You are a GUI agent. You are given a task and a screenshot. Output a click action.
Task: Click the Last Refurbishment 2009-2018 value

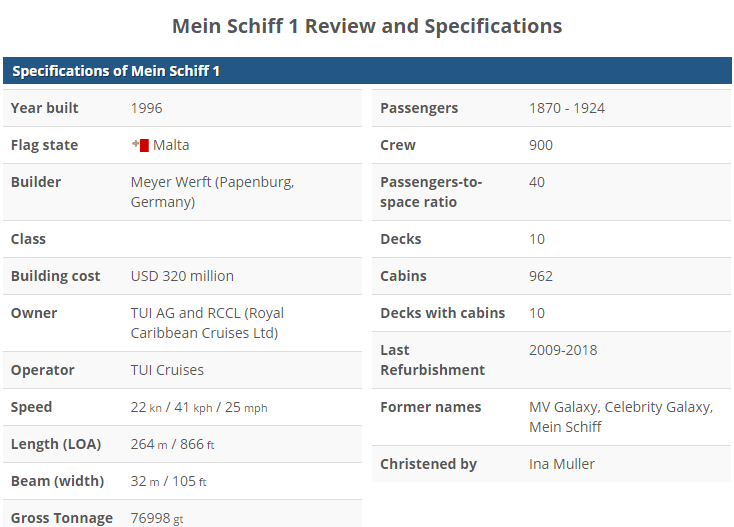pos(563,350)
